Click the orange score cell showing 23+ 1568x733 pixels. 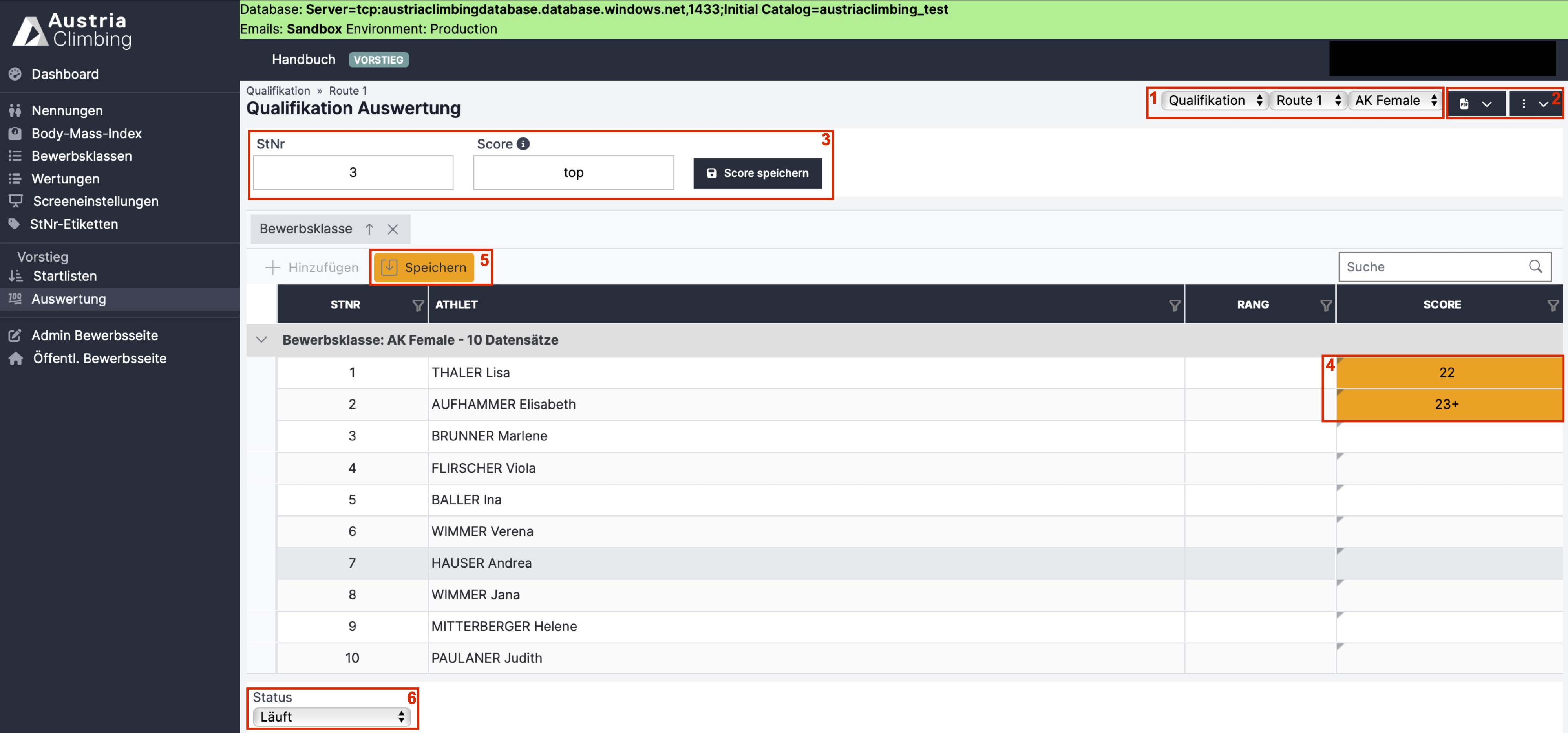[1446, 404]
